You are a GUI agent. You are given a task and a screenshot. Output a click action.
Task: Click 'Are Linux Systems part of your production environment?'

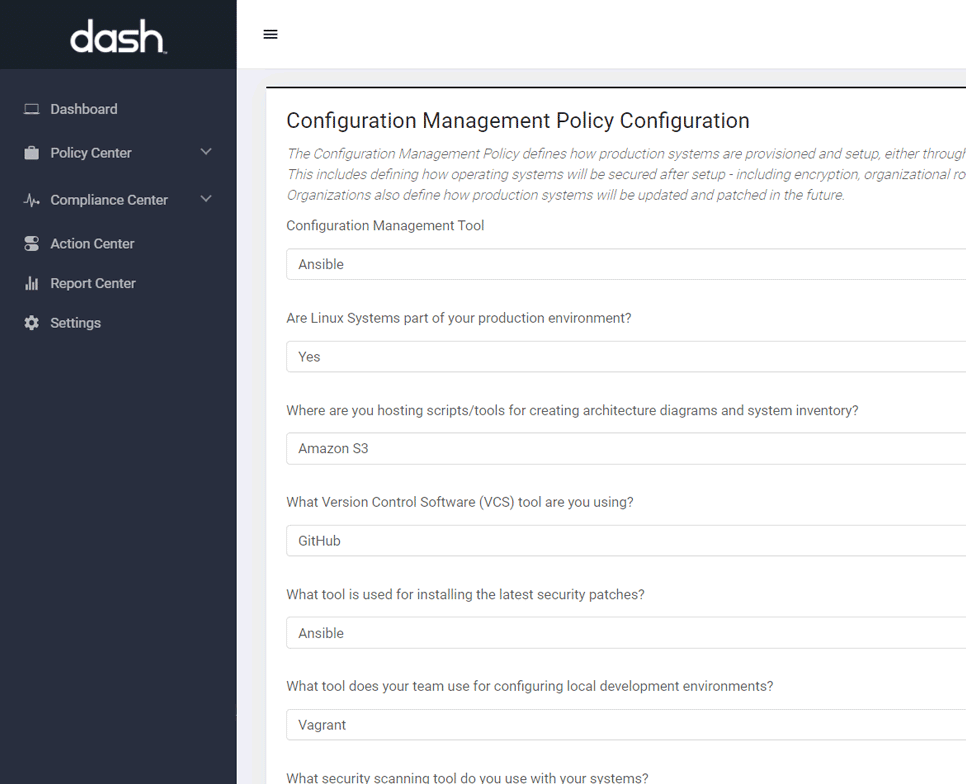(x=458, y=318)
